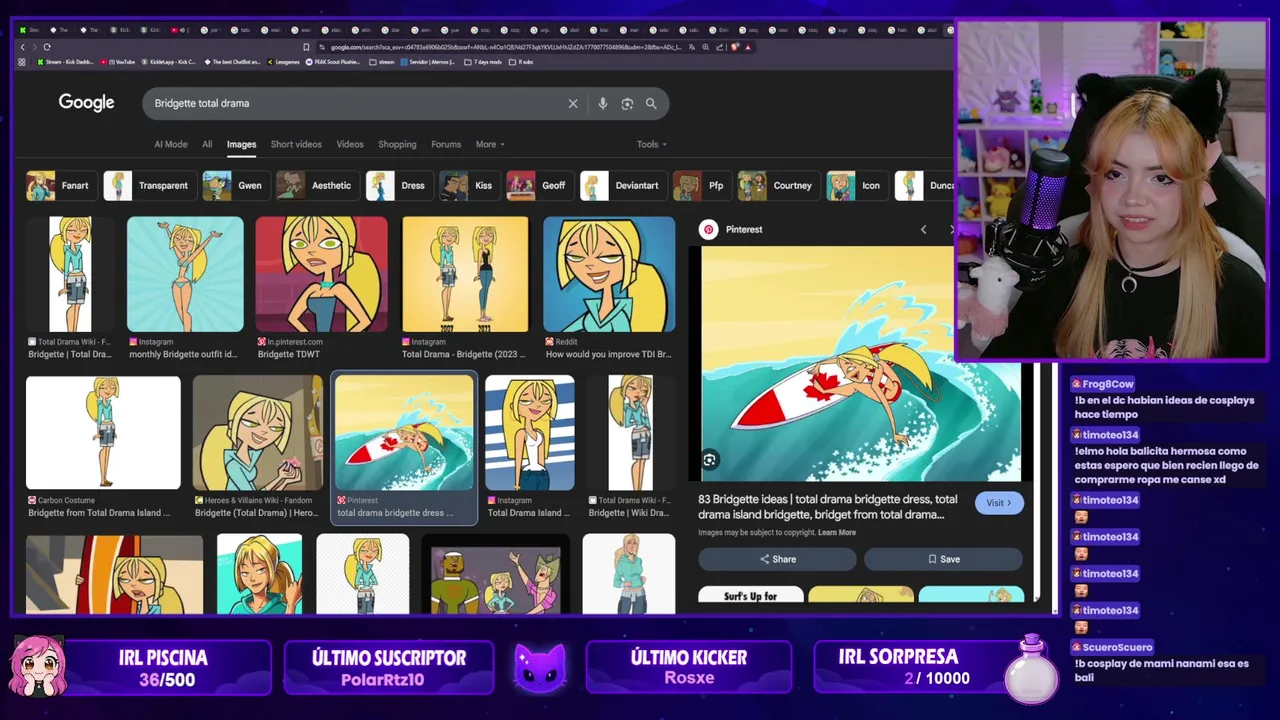Screen dimensions: 1280x720
Task: Click Lens icon on preview image
Action: coord(709,460)
